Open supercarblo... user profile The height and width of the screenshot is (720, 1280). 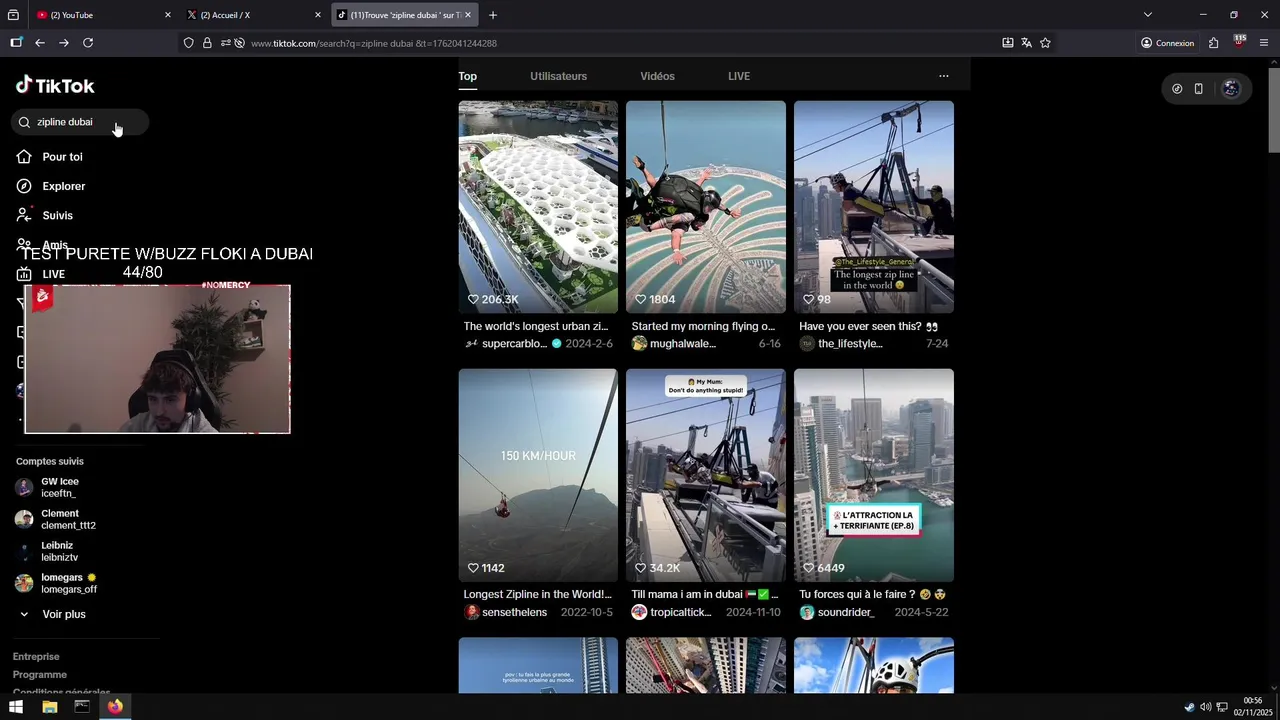(514, 343)
